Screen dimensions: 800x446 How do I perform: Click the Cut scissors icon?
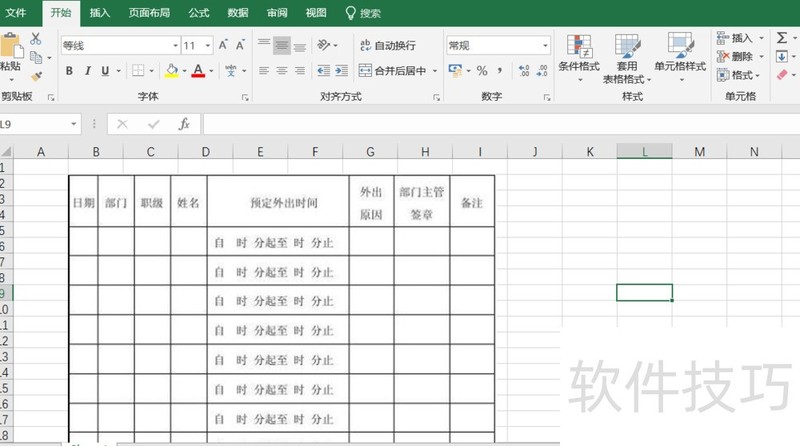[36, 39]
